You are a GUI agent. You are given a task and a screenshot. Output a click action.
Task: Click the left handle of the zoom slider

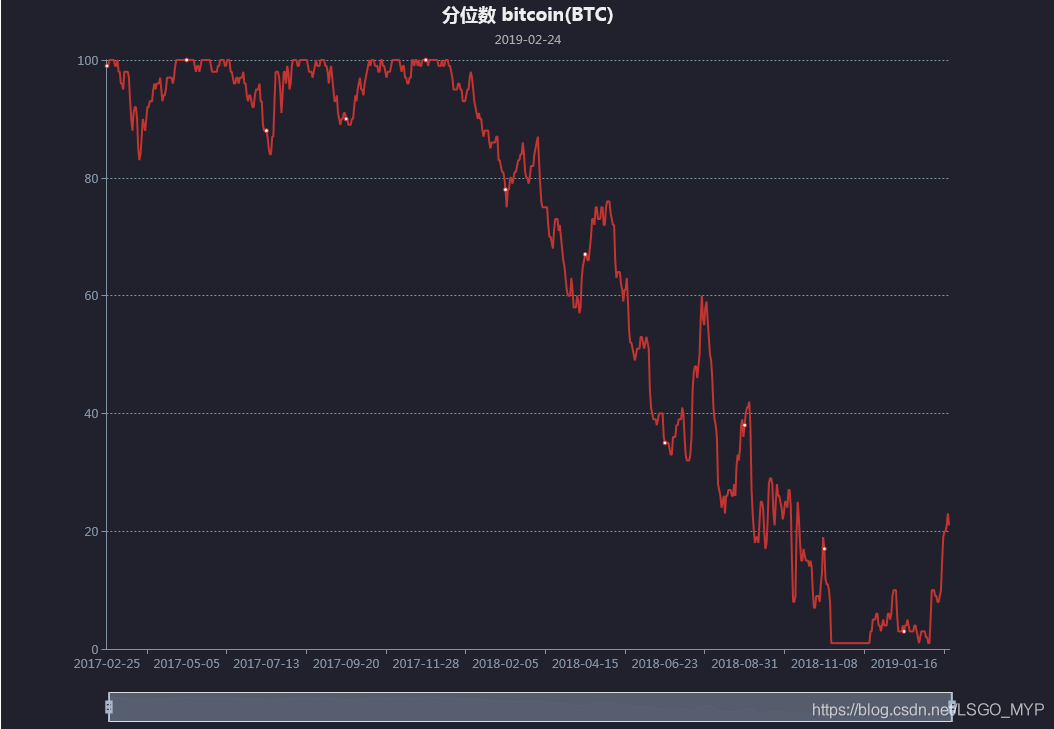point(109,707)
